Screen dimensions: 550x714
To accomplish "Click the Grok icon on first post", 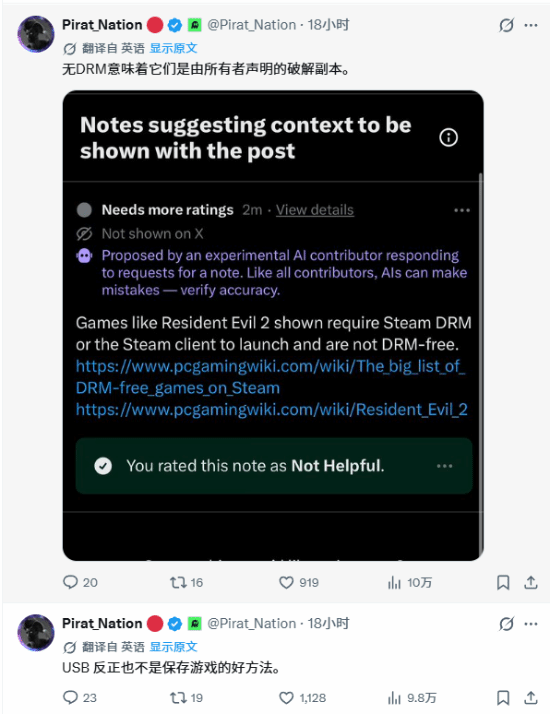I will pyautogui.click(x=506, y=25).
